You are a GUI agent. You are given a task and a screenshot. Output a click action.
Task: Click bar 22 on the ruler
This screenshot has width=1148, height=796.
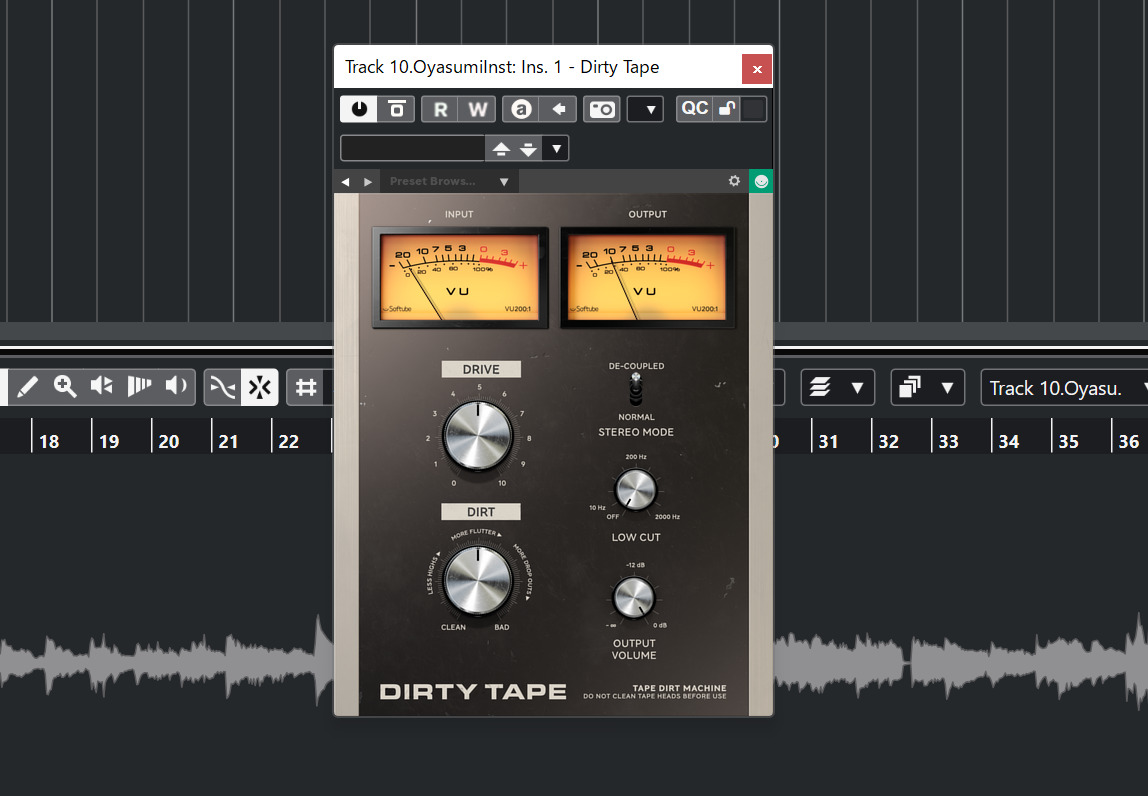click(x=288, y=442)
